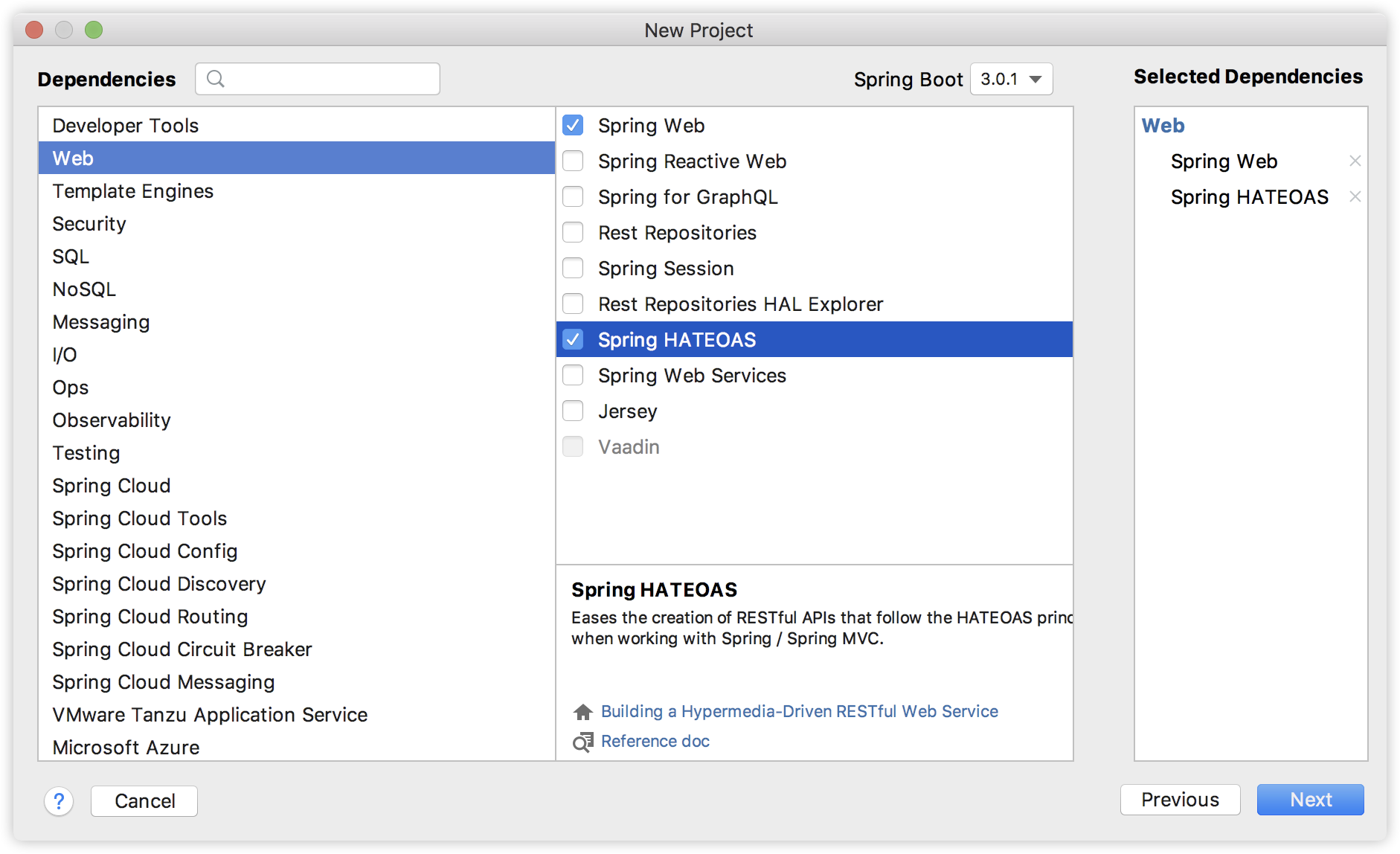Screen dimensions: 1400x854
Task: Select the Template Engines category
Action: coord(133,191)
